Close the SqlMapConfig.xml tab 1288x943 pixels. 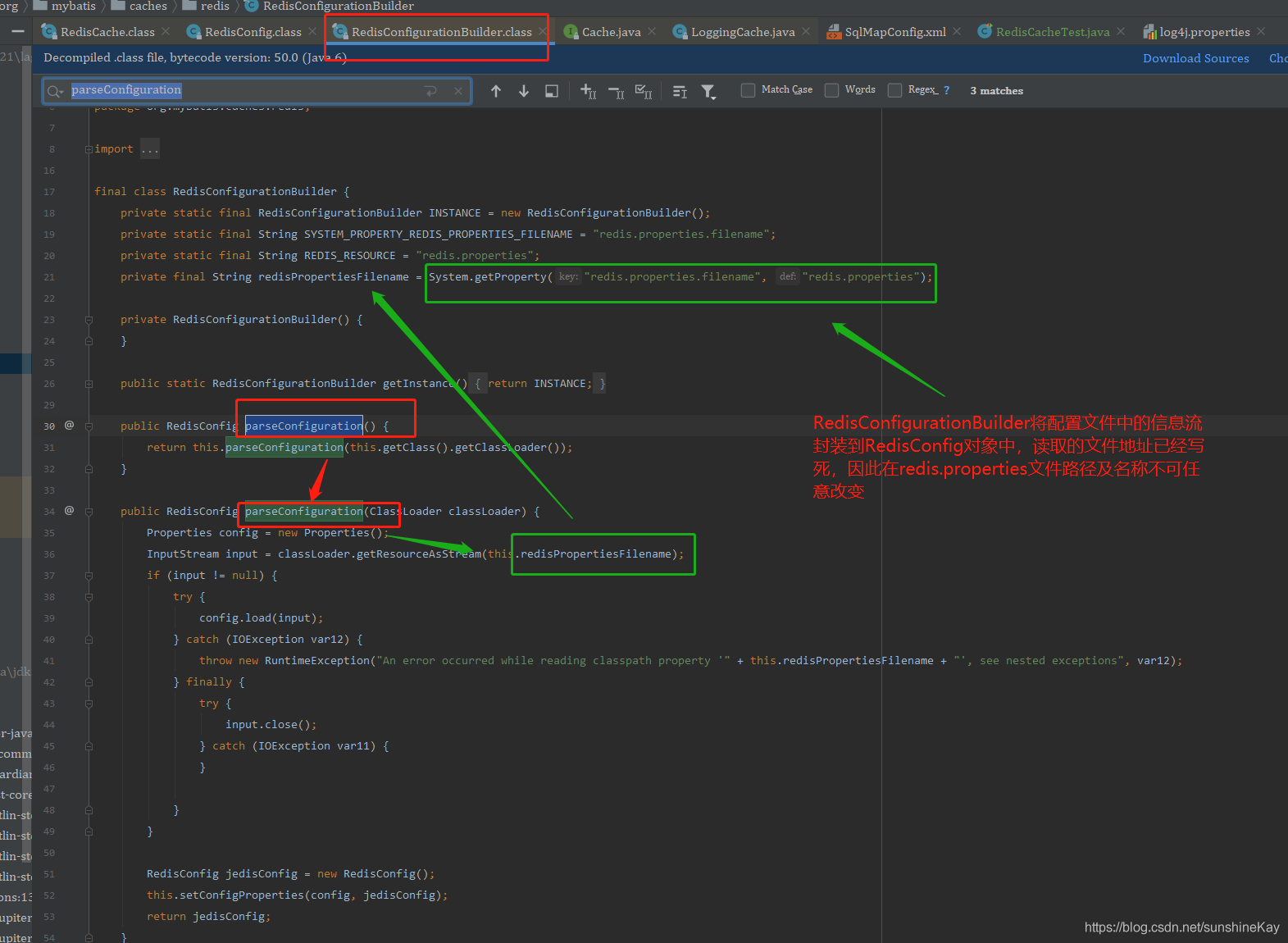coord(957,31)
